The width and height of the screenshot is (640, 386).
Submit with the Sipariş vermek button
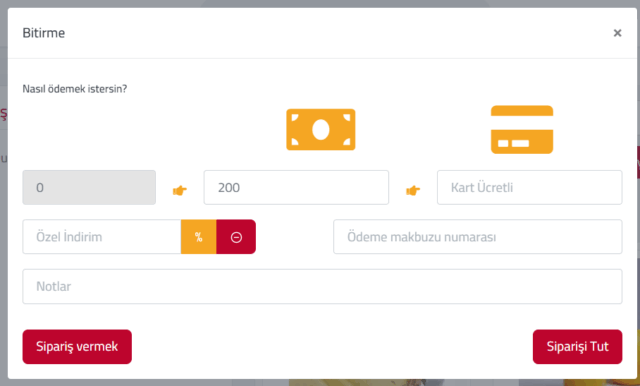tap(77, 346)
